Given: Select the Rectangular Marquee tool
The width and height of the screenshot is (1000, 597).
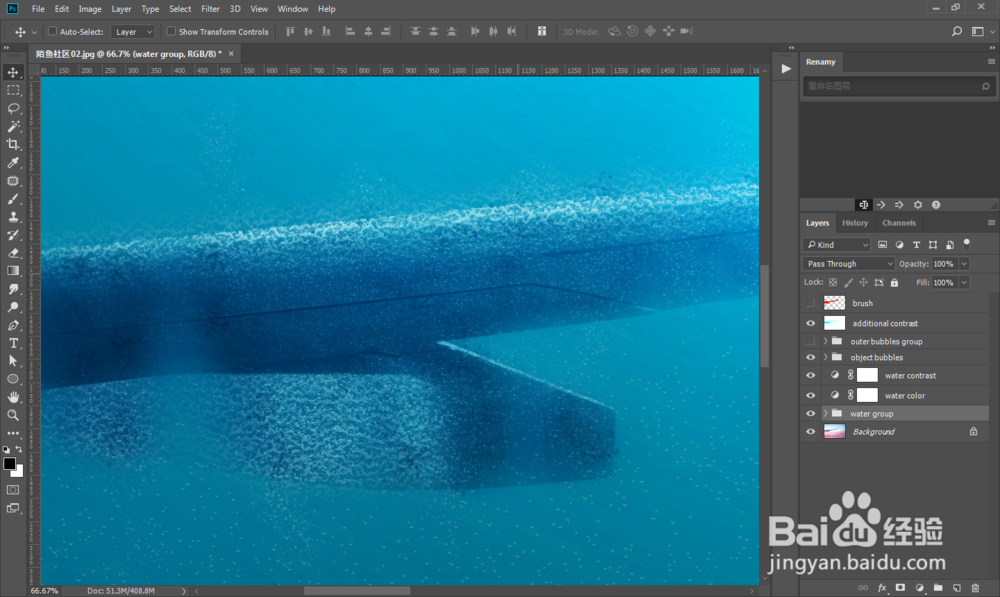Looking at the screenshot, I should click(x=13, y=90).
